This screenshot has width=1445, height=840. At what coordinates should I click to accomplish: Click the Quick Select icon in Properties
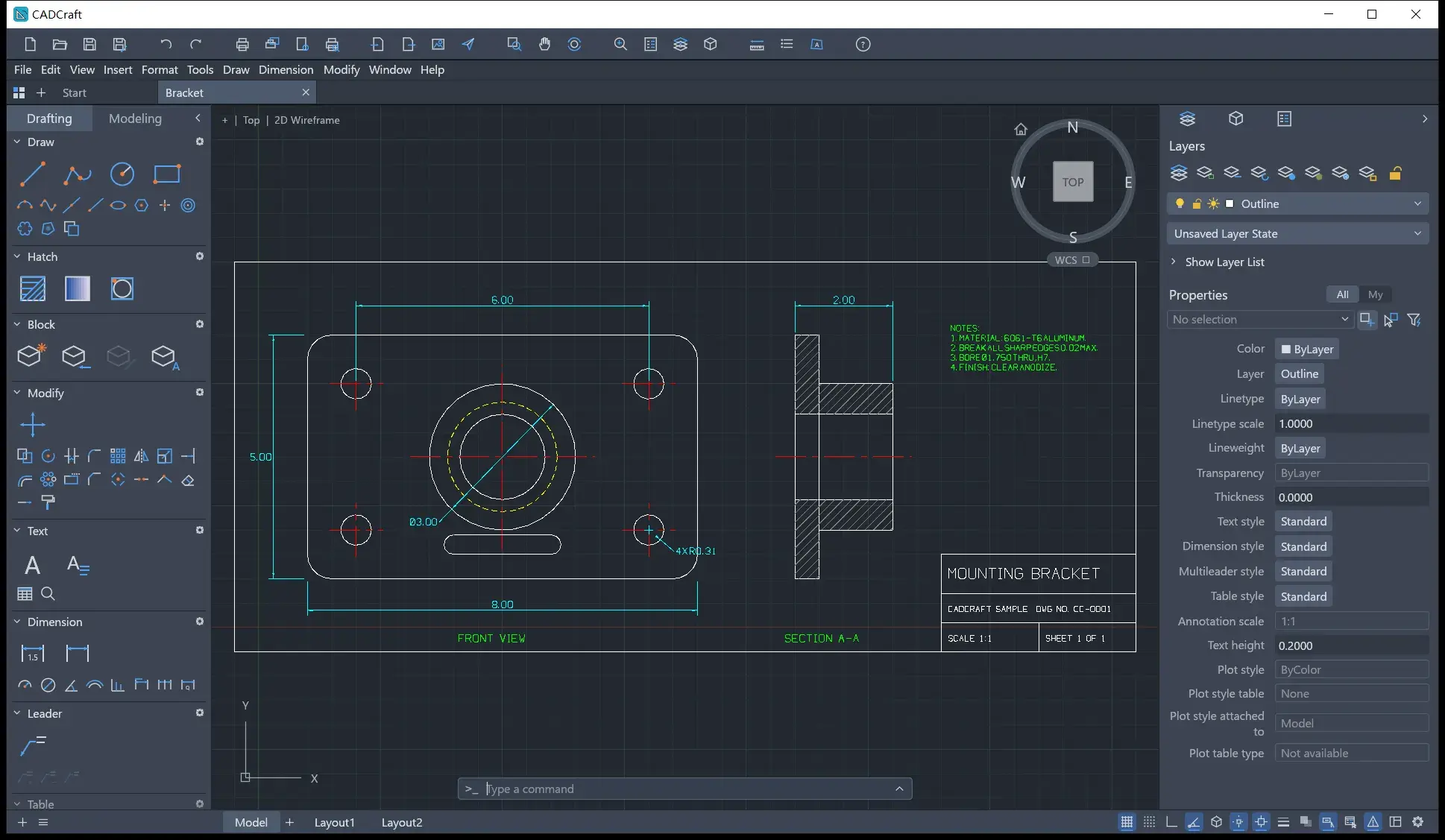coord(1414,320)
